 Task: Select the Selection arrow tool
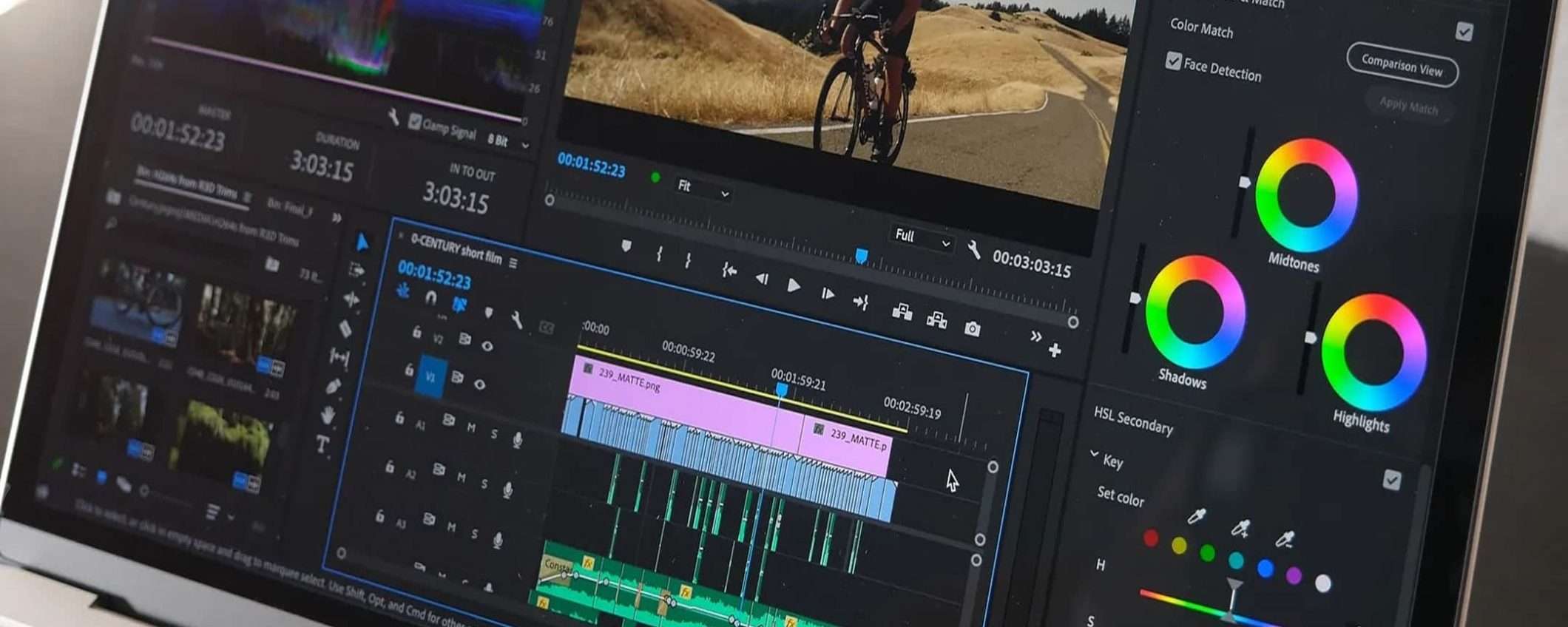coord(362,242)
